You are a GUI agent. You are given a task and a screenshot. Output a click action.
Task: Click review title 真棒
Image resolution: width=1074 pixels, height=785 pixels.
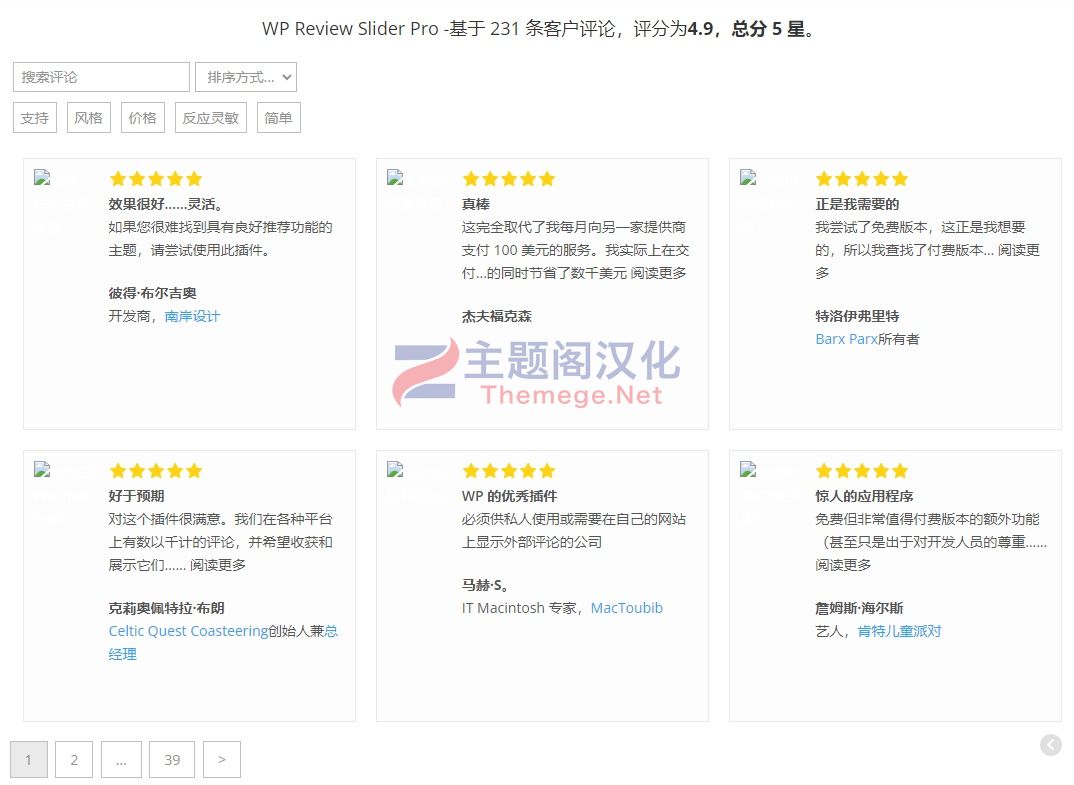(476, 203)
